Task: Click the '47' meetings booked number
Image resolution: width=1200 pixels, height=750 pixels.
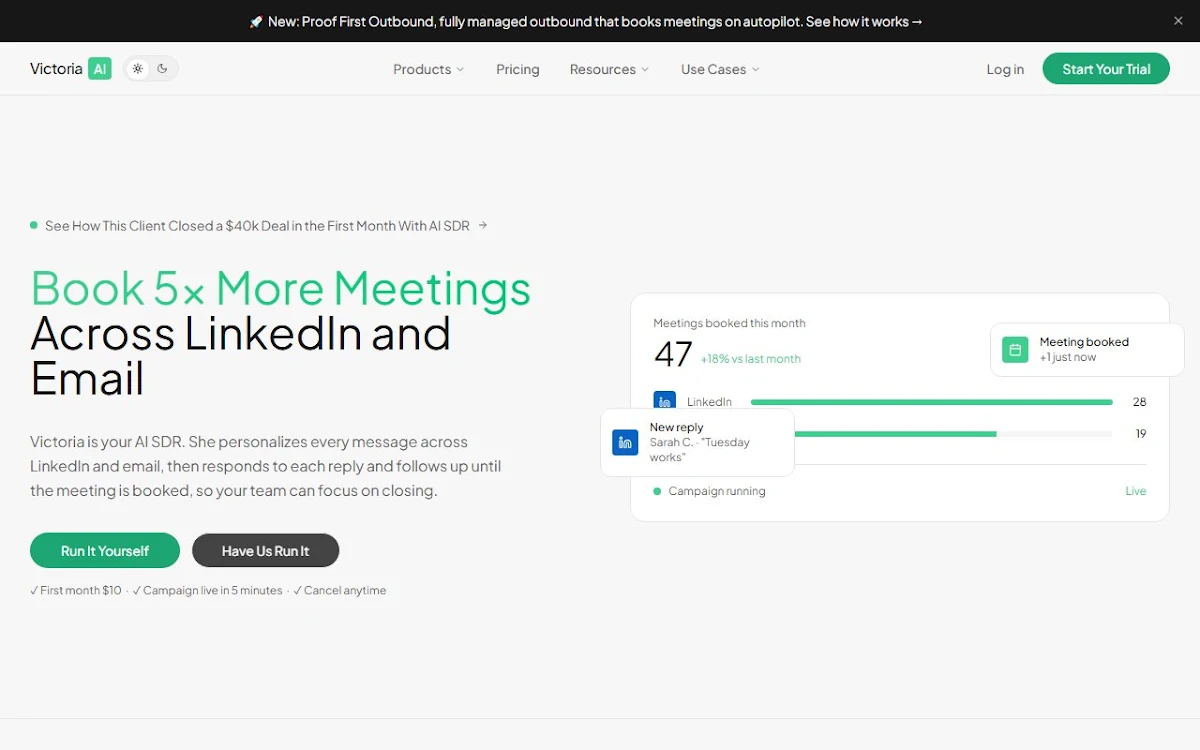Action: click(x=673, y=354)
